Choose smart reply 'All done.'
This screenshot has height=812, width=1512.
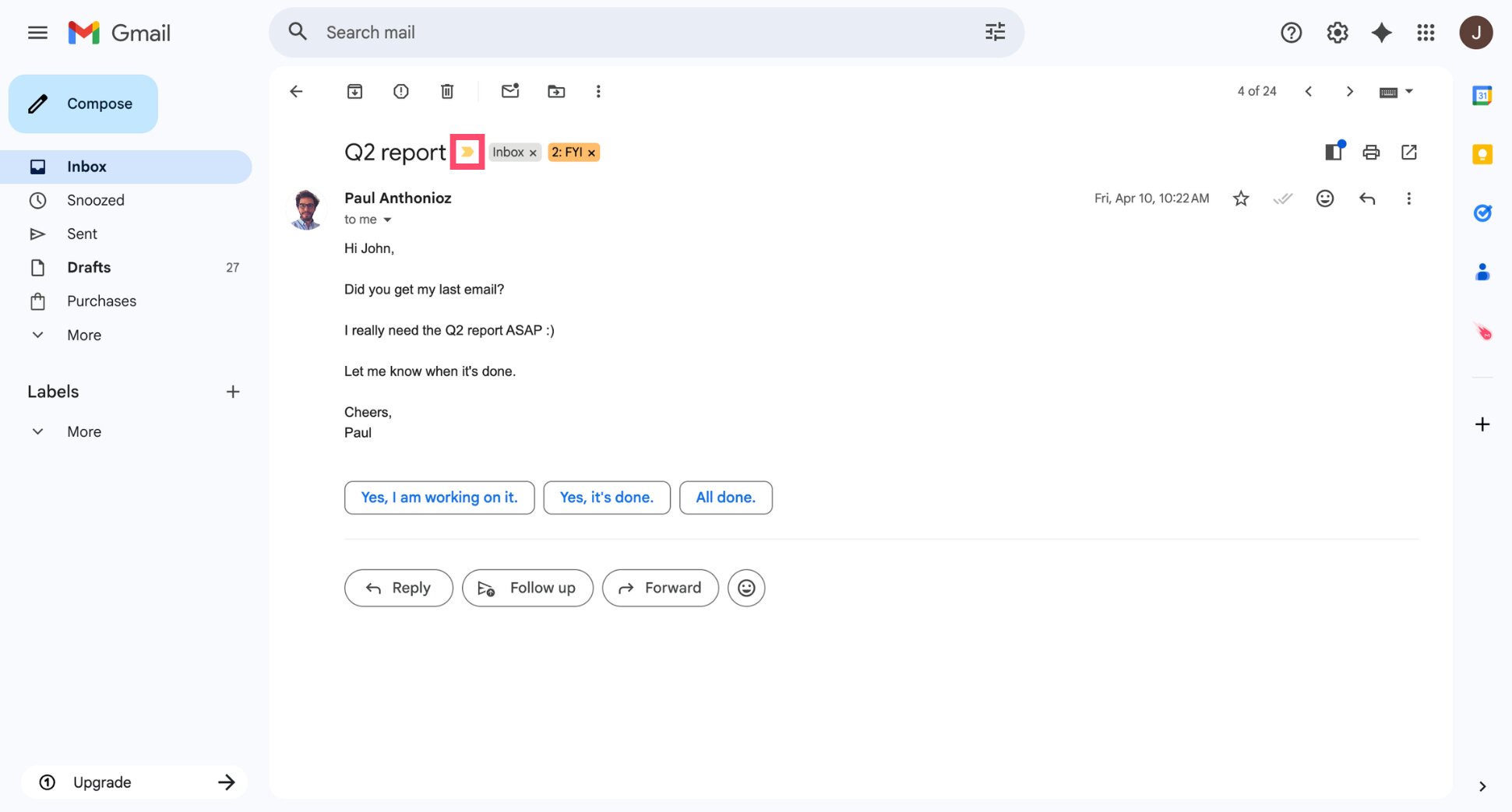726,497
